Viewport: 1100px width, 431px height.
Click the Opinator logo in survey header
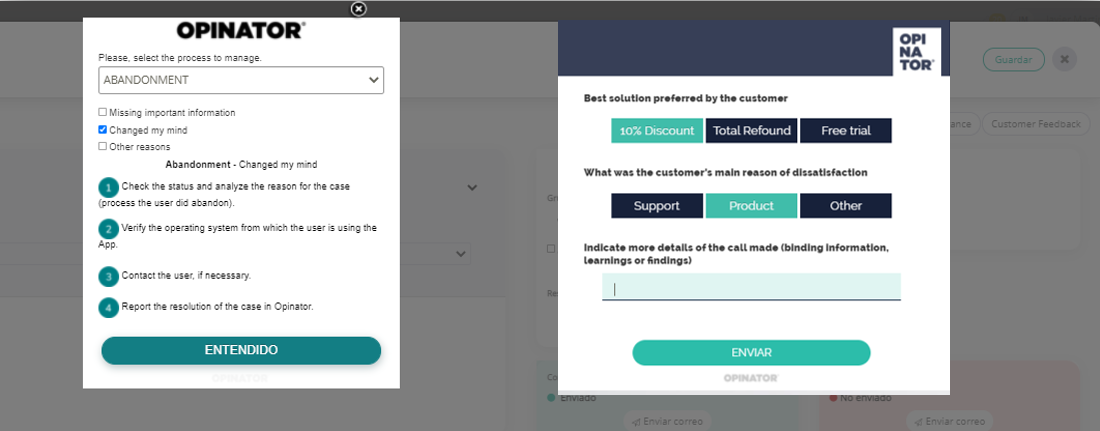[x=916, y=52]
